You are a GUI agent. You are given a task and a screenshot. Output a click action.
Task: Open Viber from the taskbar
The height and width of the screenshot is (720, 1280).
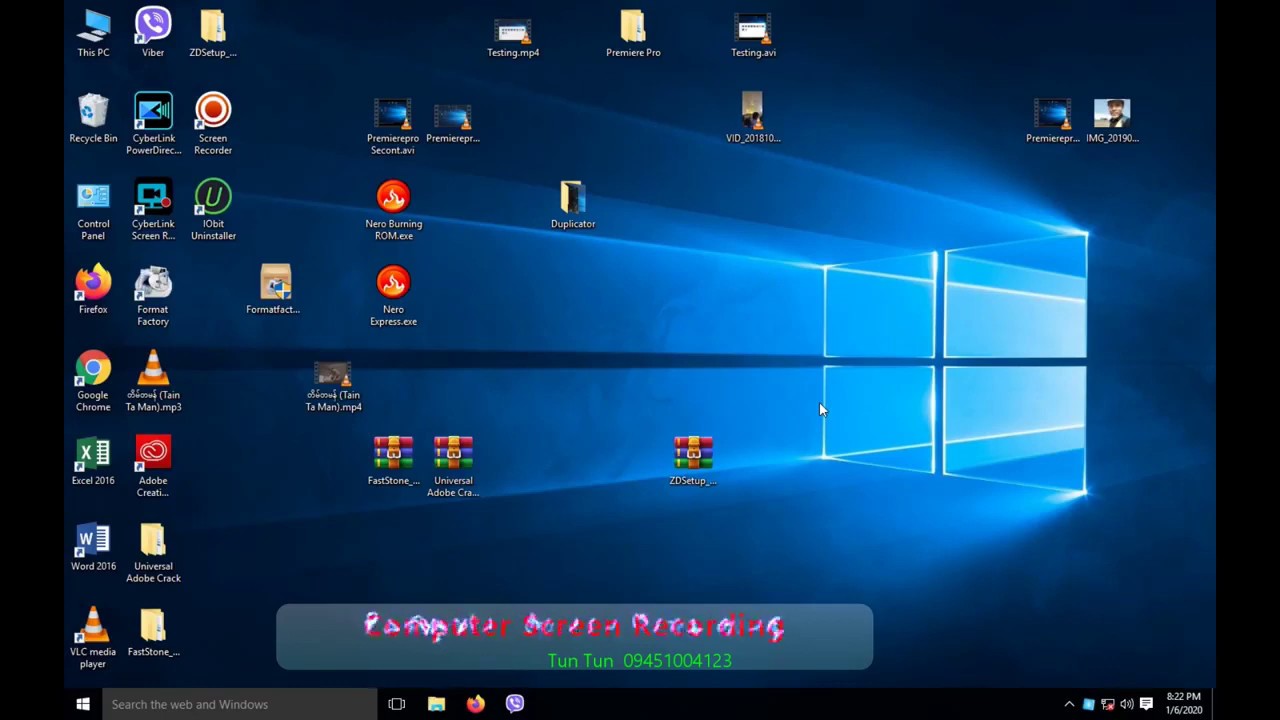pos(515,704)
